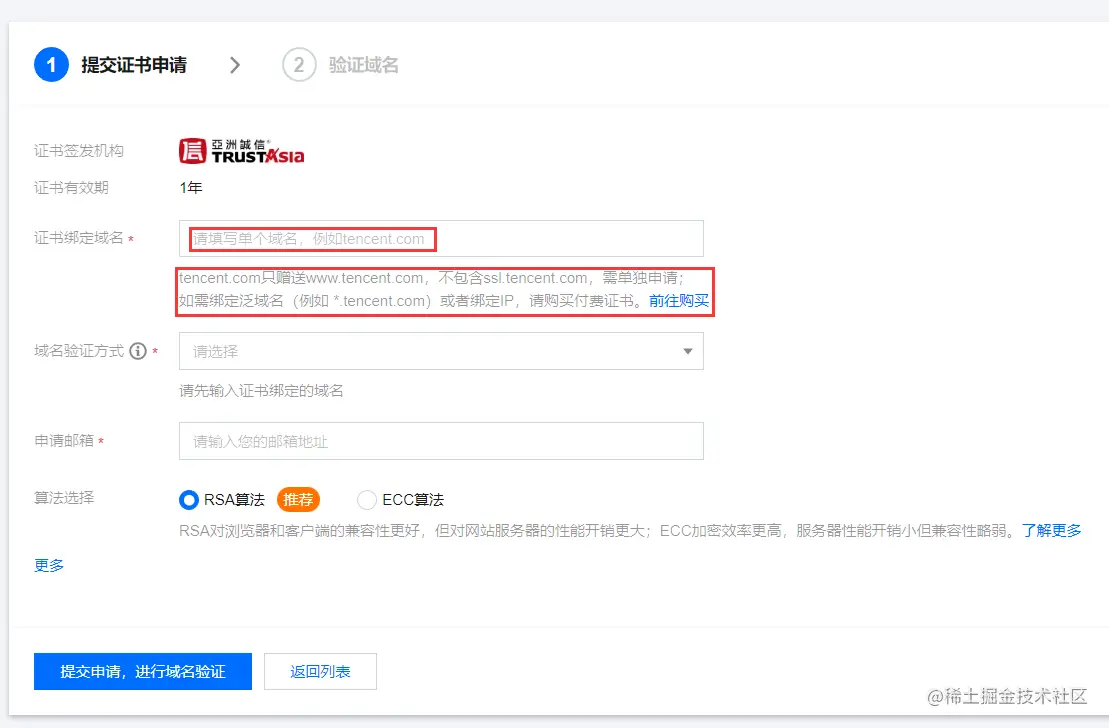The image size is (1109, 728).
Task: Open the 了解更多 link
Action: coord(1052,531)
